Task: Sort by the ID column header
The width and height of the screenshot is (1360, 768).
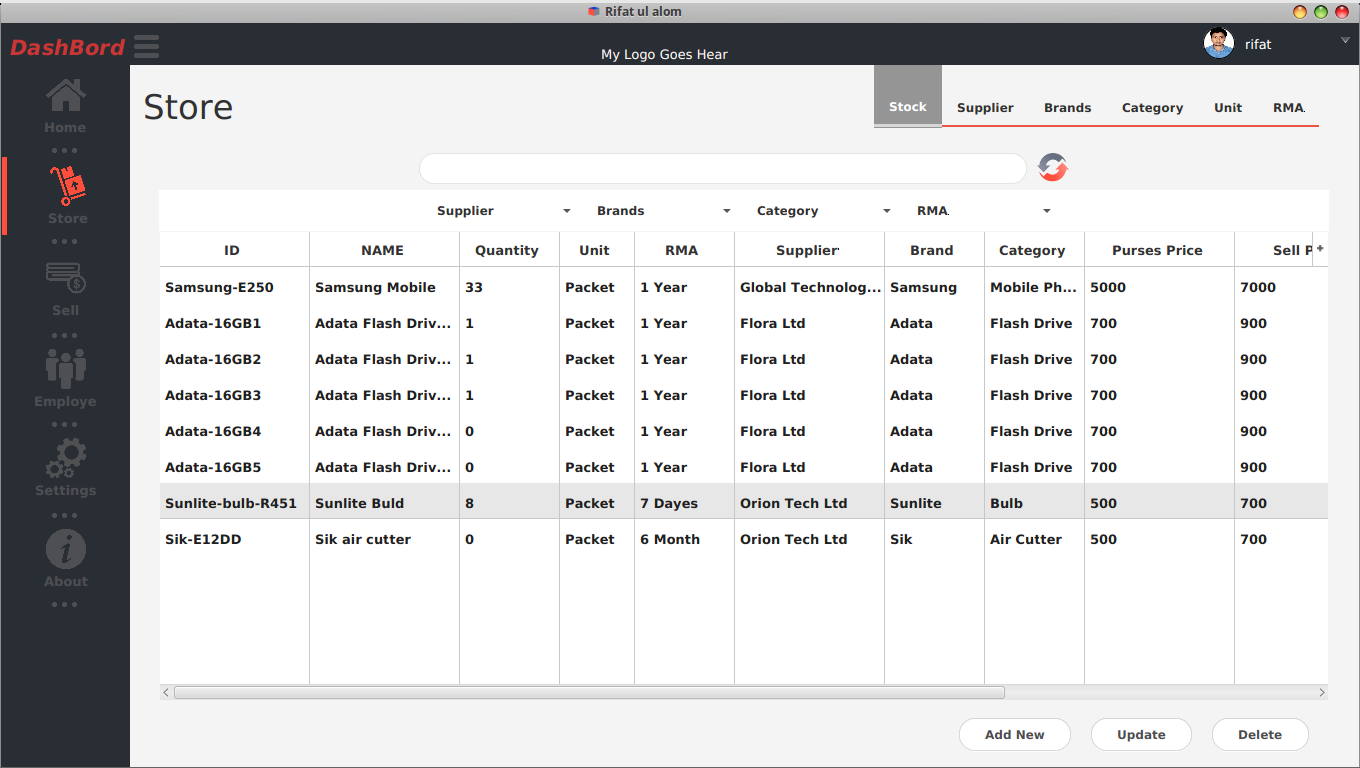Action: pos(234,250)
